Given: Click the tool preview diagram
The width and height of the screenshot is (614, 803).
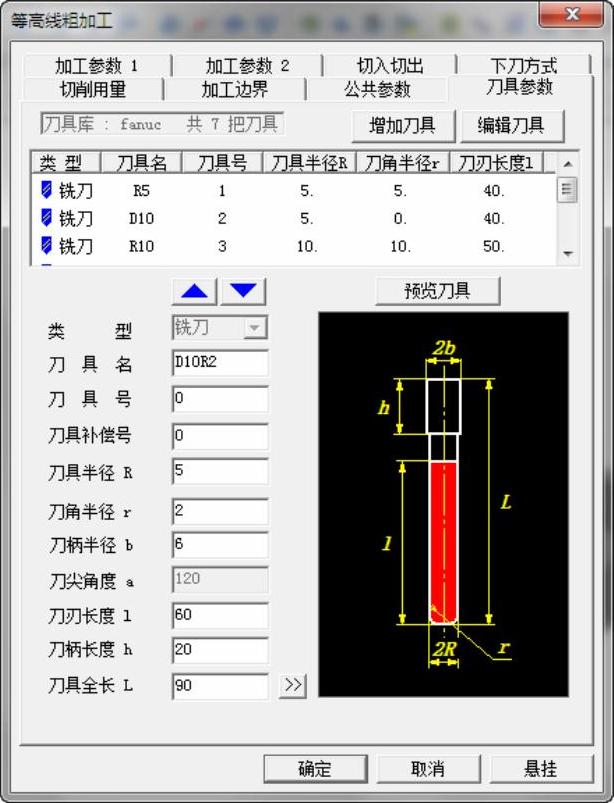Looking at the screenshot, I should pyautogui.click(x=443, y=504).
